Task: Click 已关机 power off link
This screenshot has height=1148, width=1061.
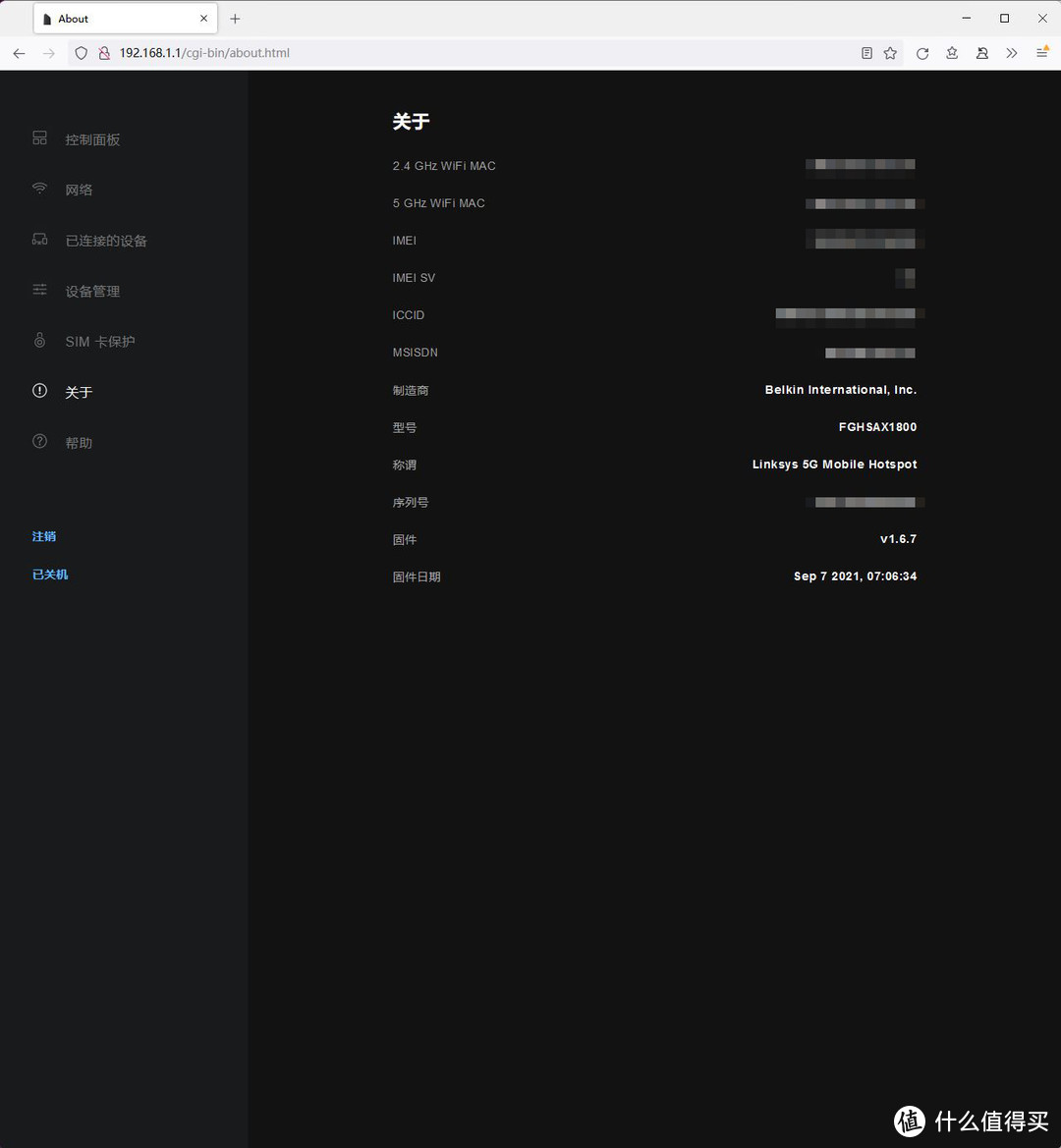Action: pos(50,574)
